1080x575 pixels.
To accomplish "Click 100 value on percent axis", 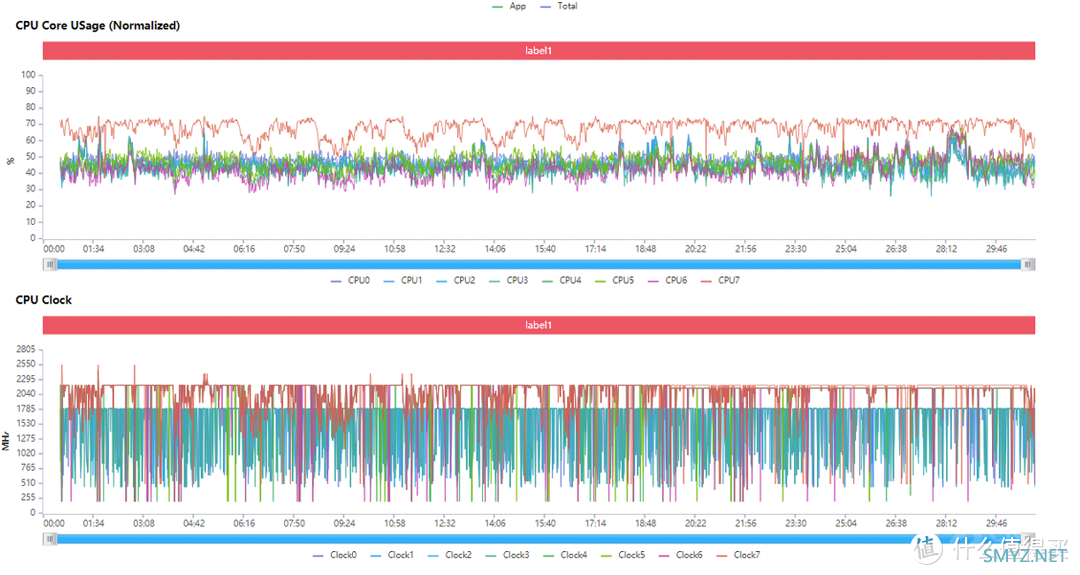I will 28,74.
